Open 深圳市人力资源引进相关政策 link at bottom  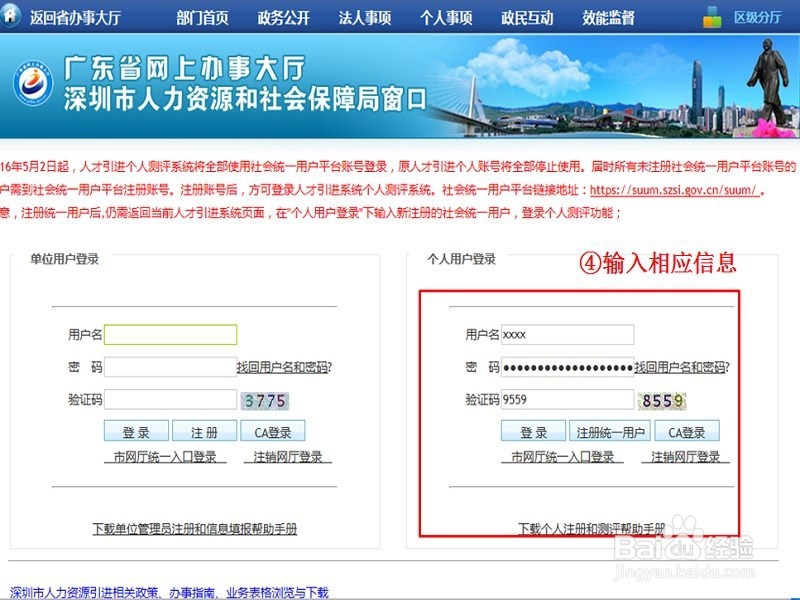(x=169, y=592)
